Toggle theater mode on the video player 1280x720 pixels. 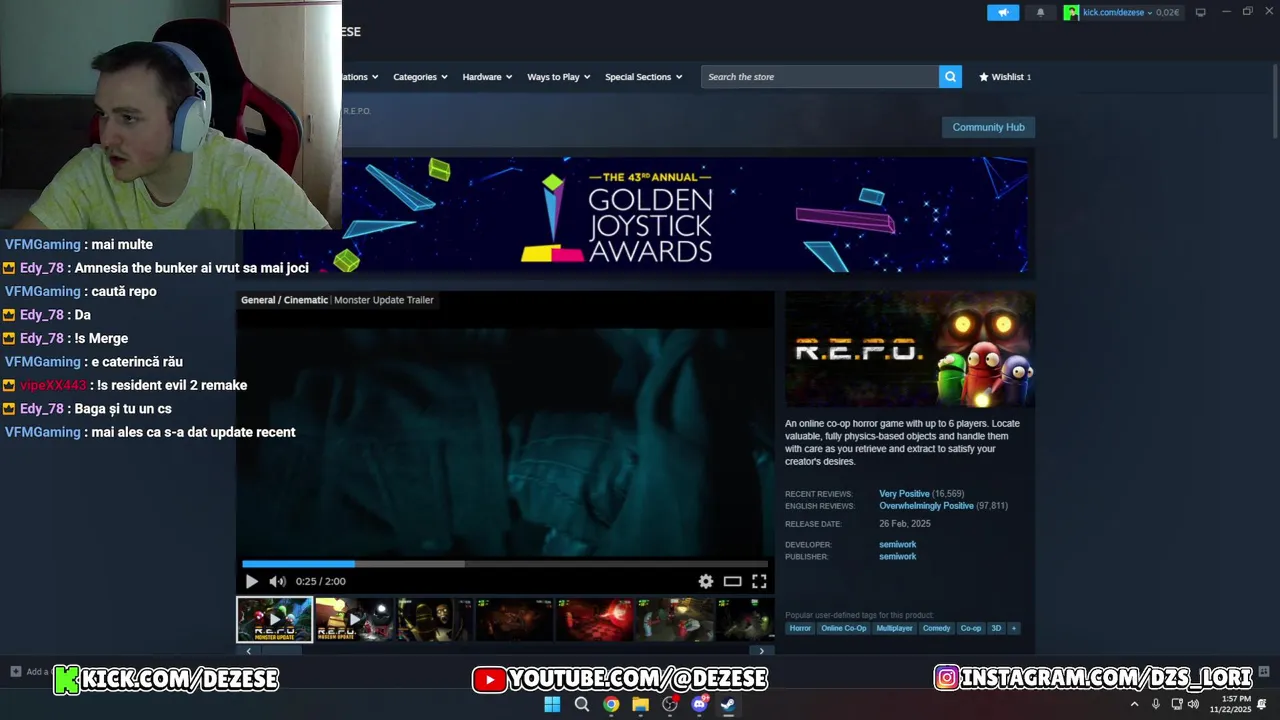733,581
